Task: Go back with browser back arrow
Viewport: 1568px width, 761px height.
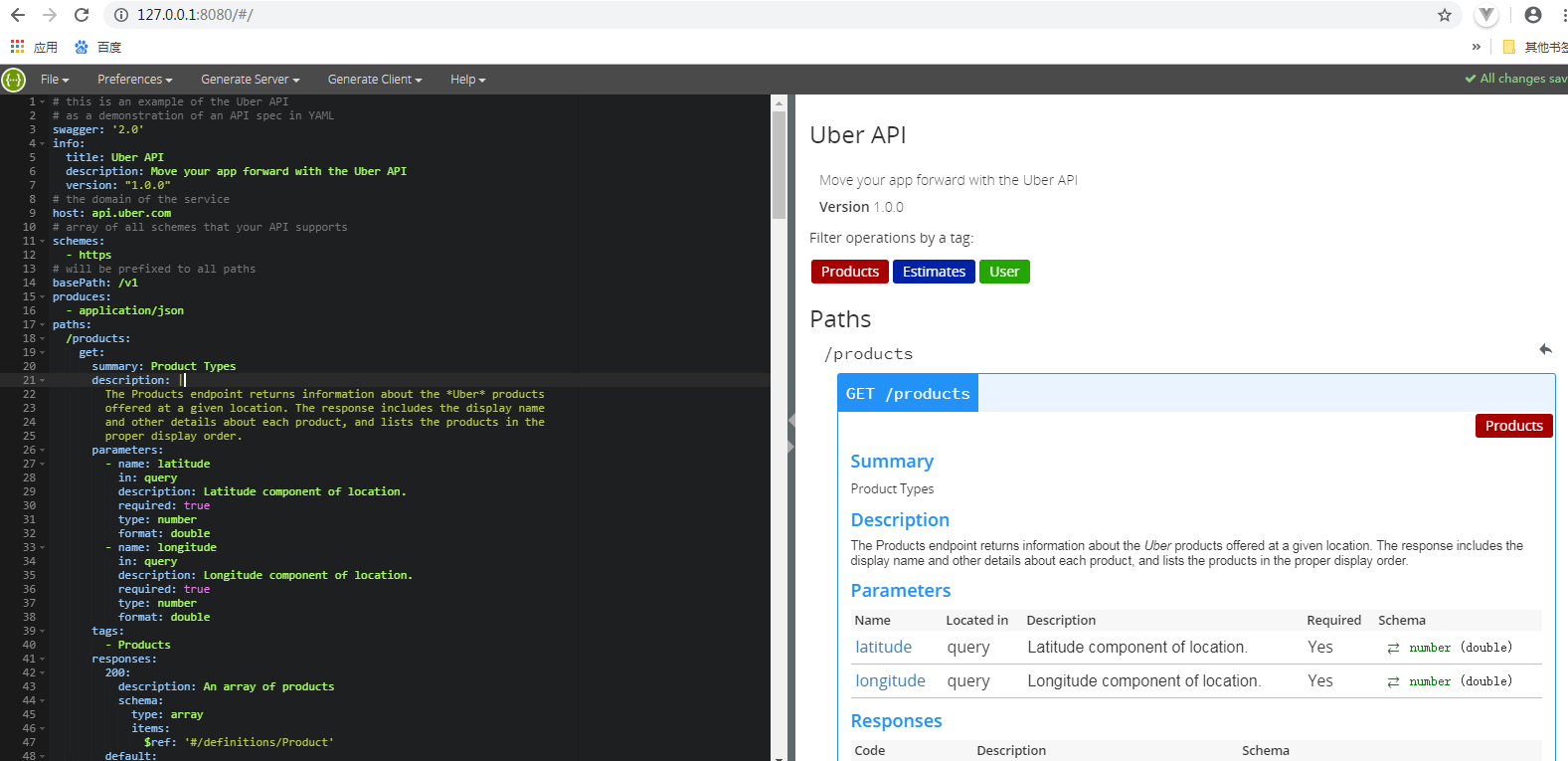Action: pyautogui.click(x=18, y=15)
